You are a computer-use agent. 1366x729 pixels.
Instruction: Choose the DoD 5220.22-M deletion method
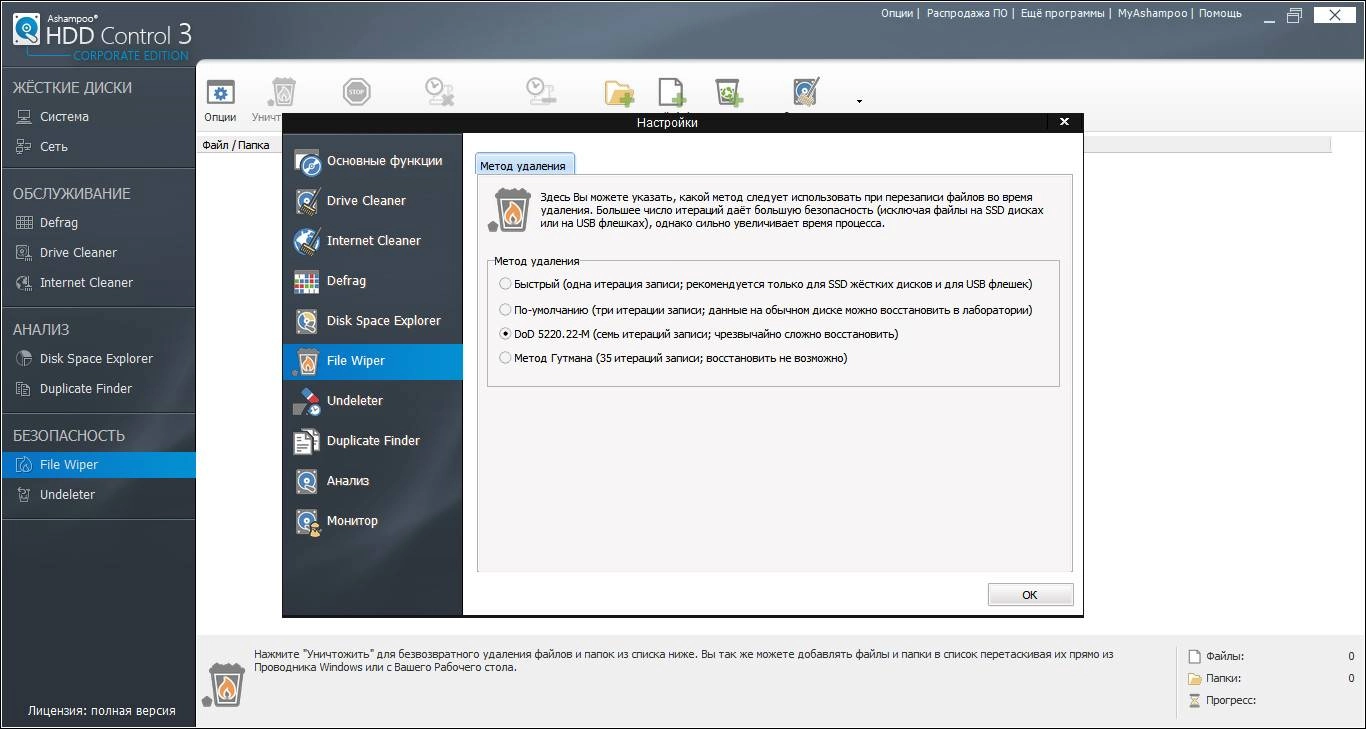(x=505, y=334)
